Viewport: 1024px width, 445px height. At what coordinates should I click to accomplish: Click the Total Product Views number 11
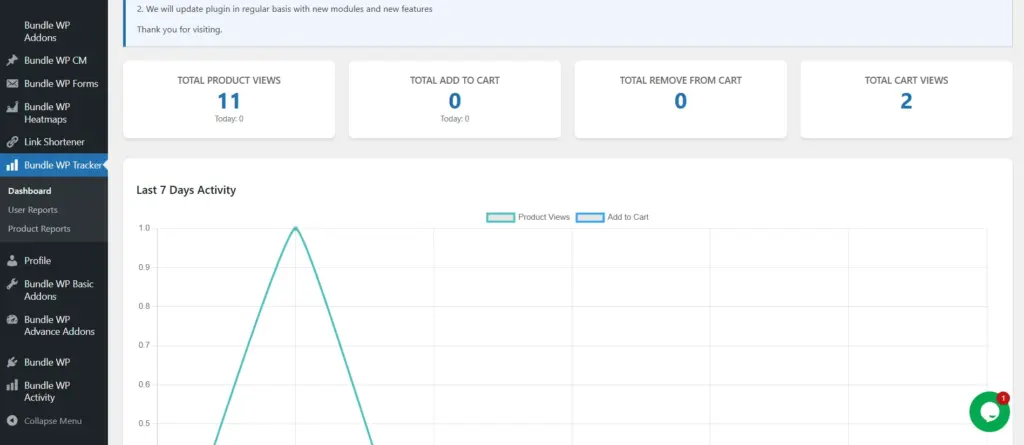pos(229,101)
